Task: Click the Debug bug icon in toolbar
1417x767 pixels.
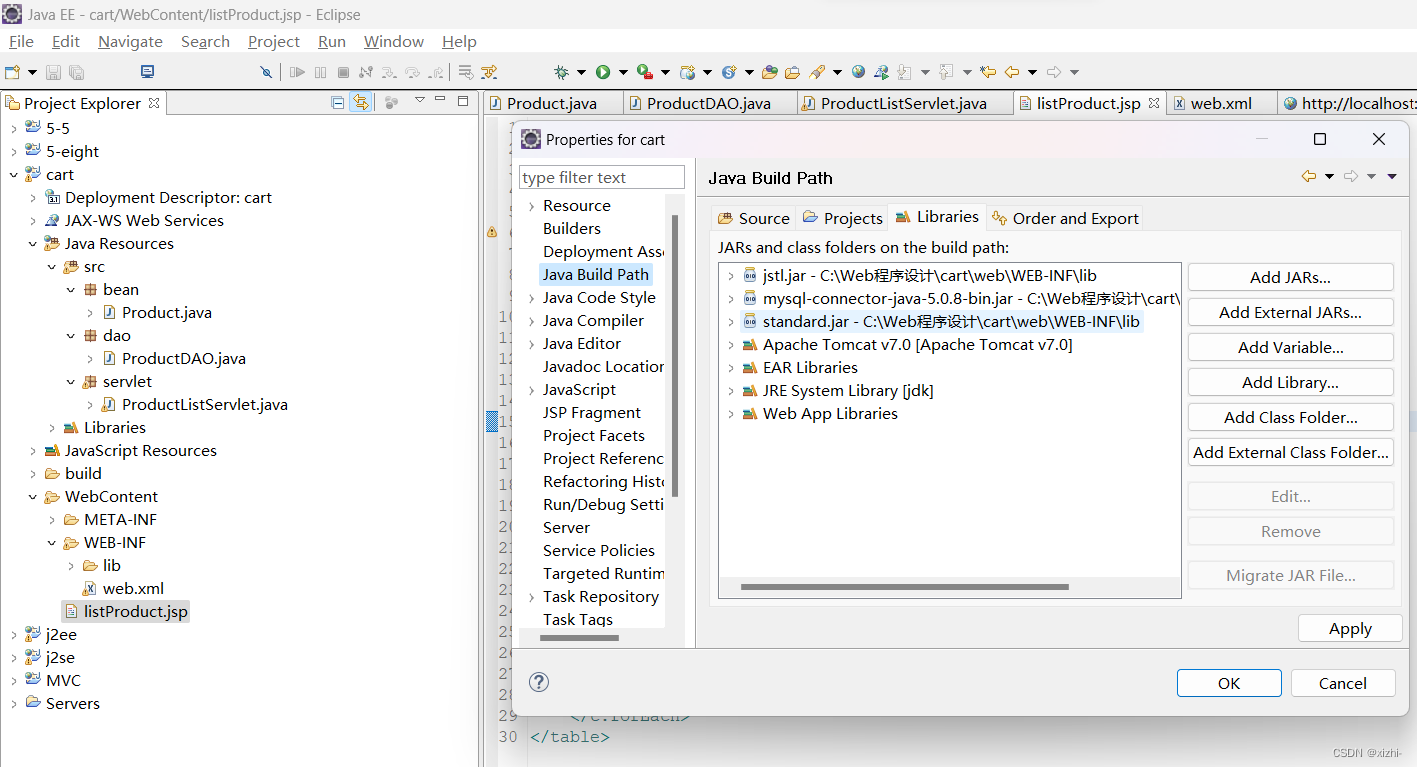Action: coord(562,72)
